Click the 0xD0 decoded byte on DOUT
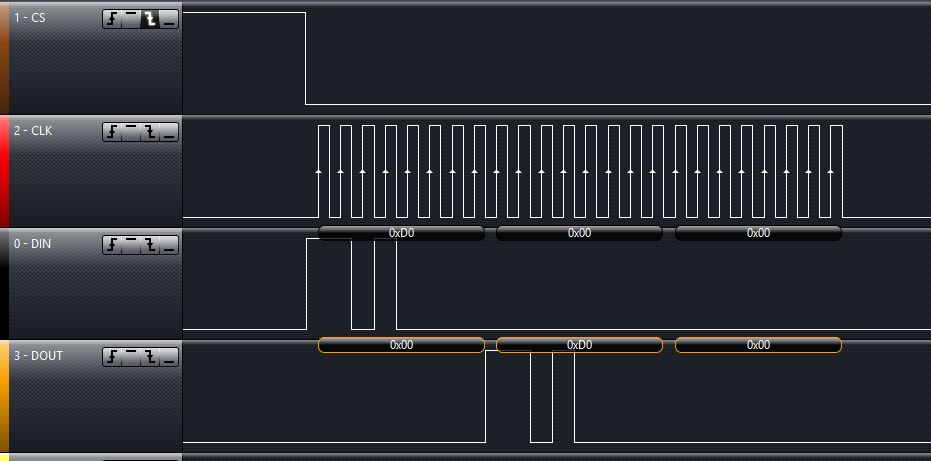The width and height of the screenshot is (931, 461). click(x=579, y=345)
